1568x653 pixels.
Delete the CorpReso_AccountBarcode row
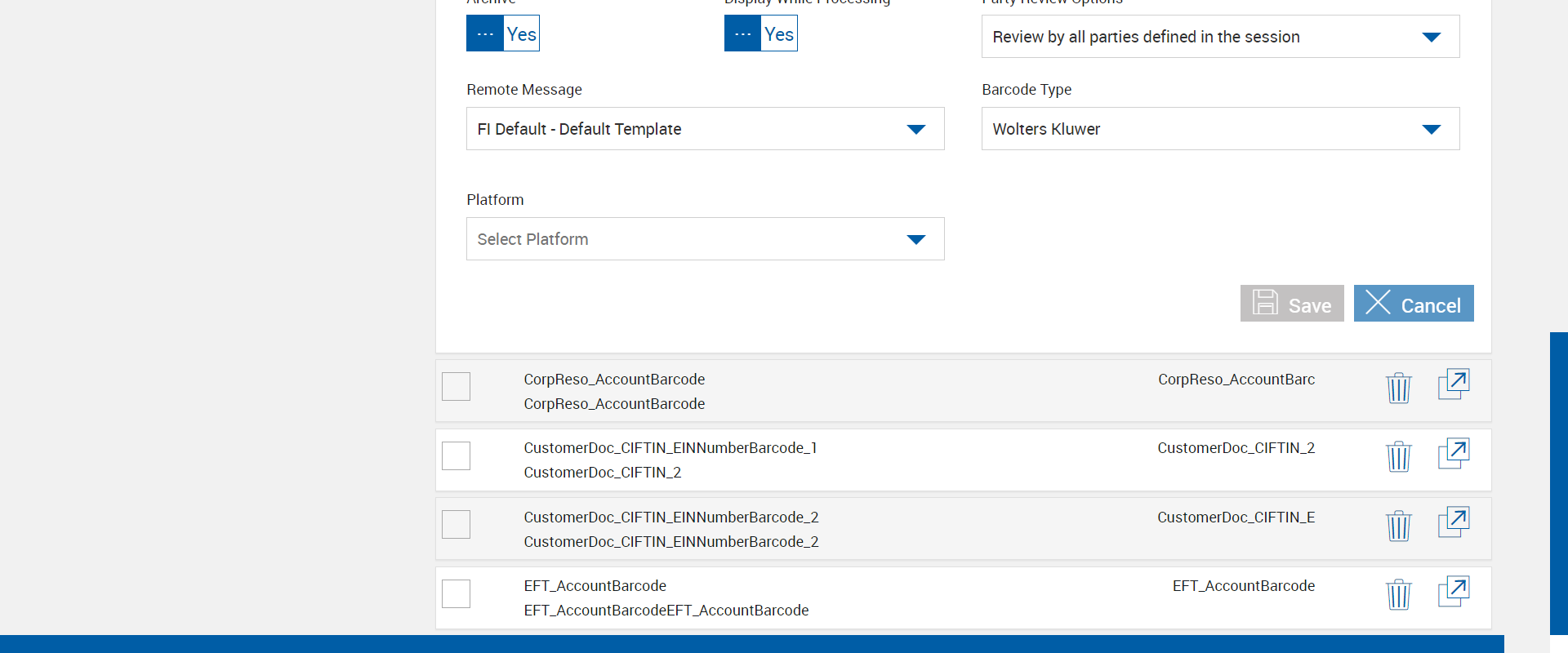click(1398, 387)
